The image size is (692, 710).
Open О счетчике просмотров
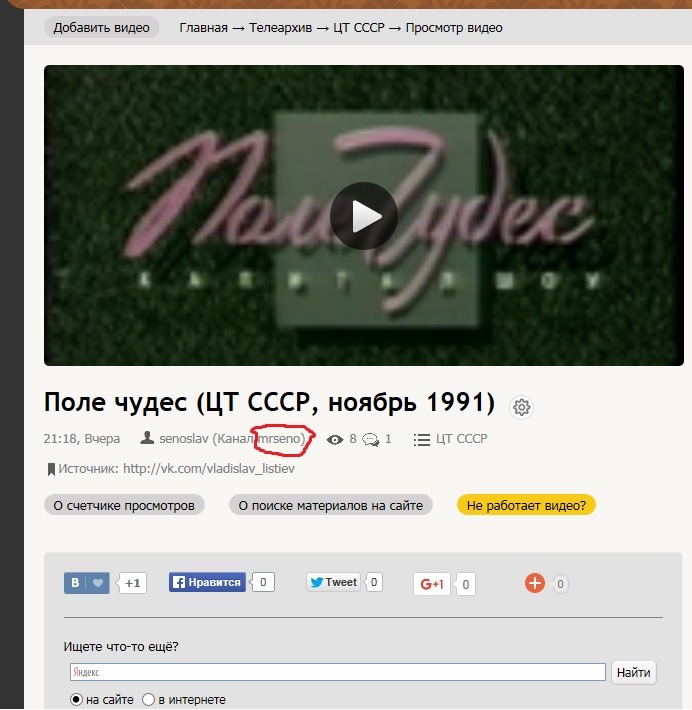point(124,505)
